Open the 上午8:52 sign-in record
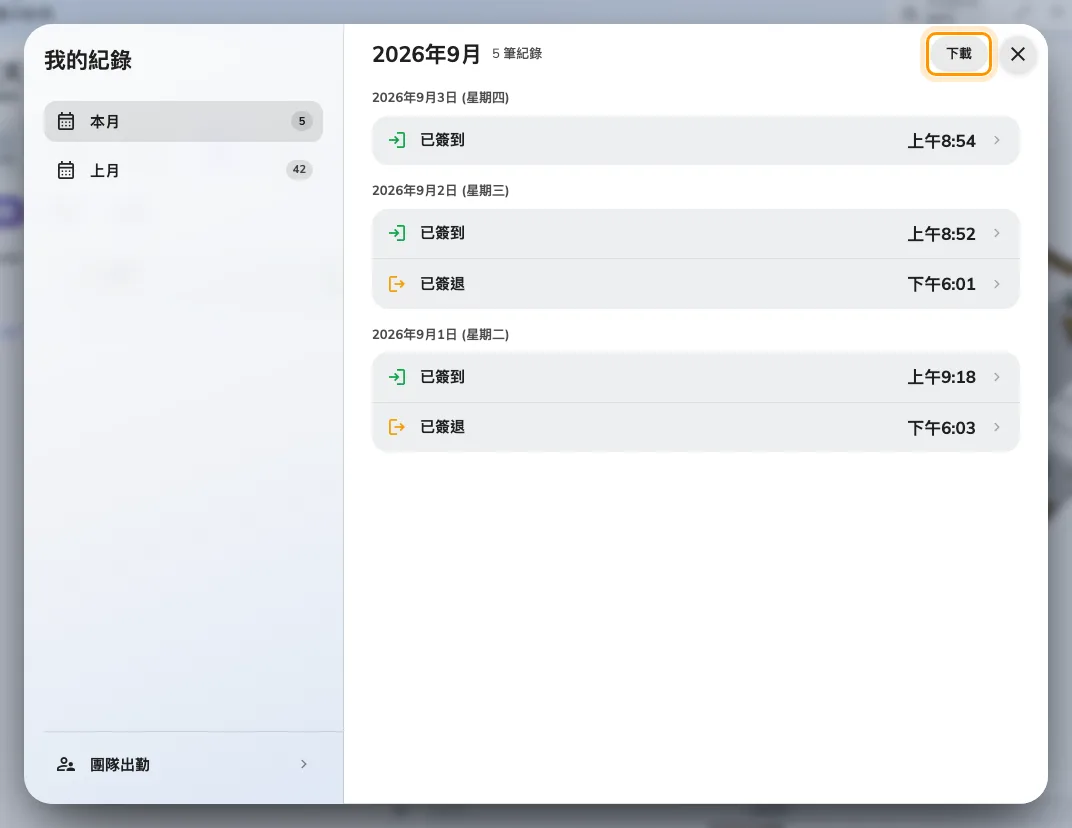Image resolution: width=1072 pixels, height=828 pixels. tap(695, 233)
